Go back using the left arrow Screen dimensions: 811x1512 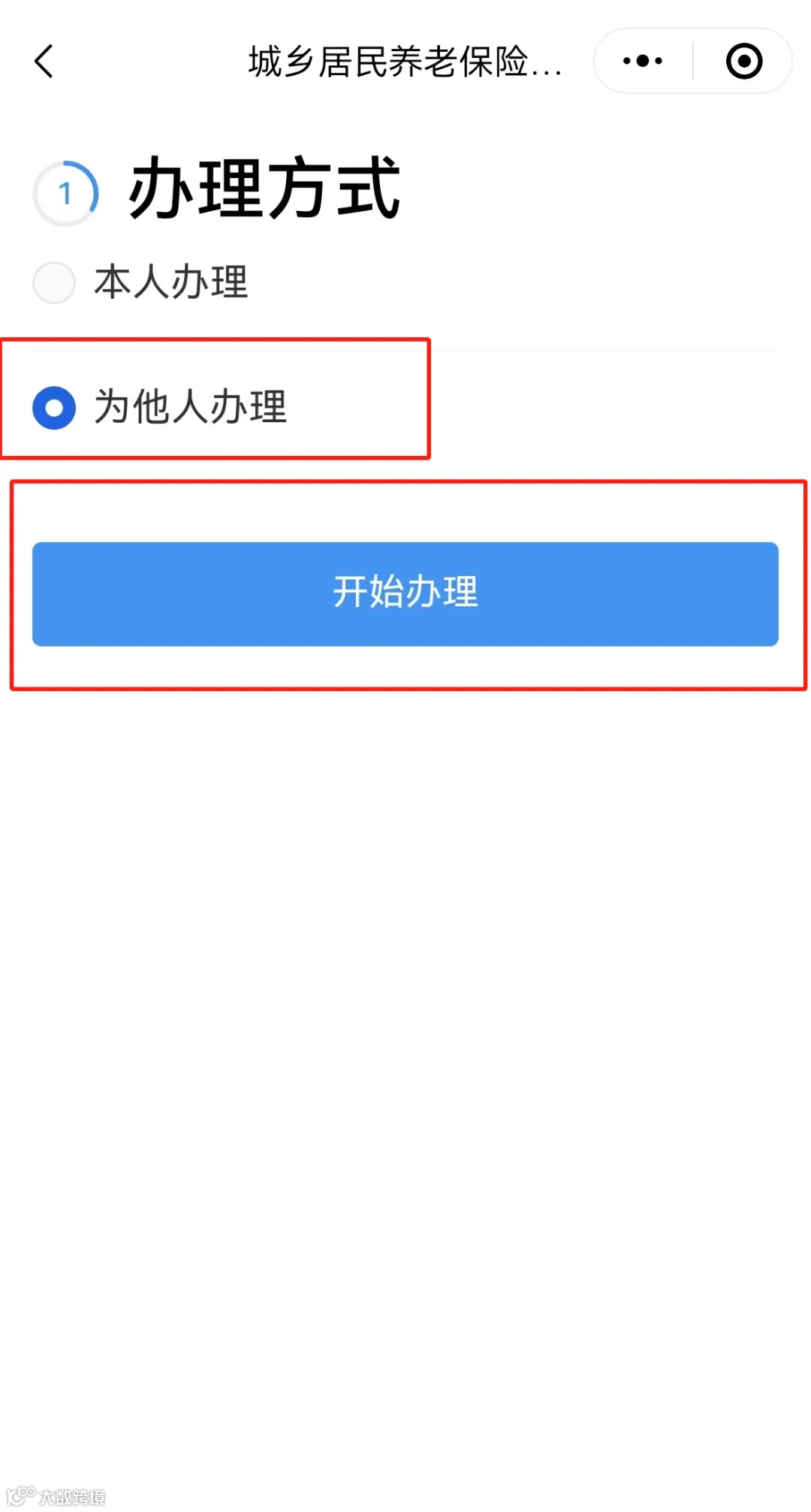pos(44,61)
